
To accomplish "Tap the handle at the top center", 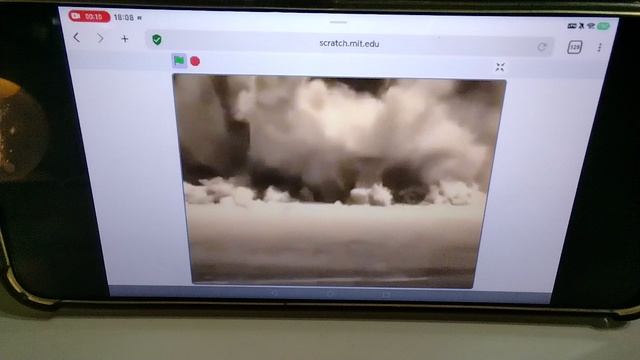I will [338, 22].
